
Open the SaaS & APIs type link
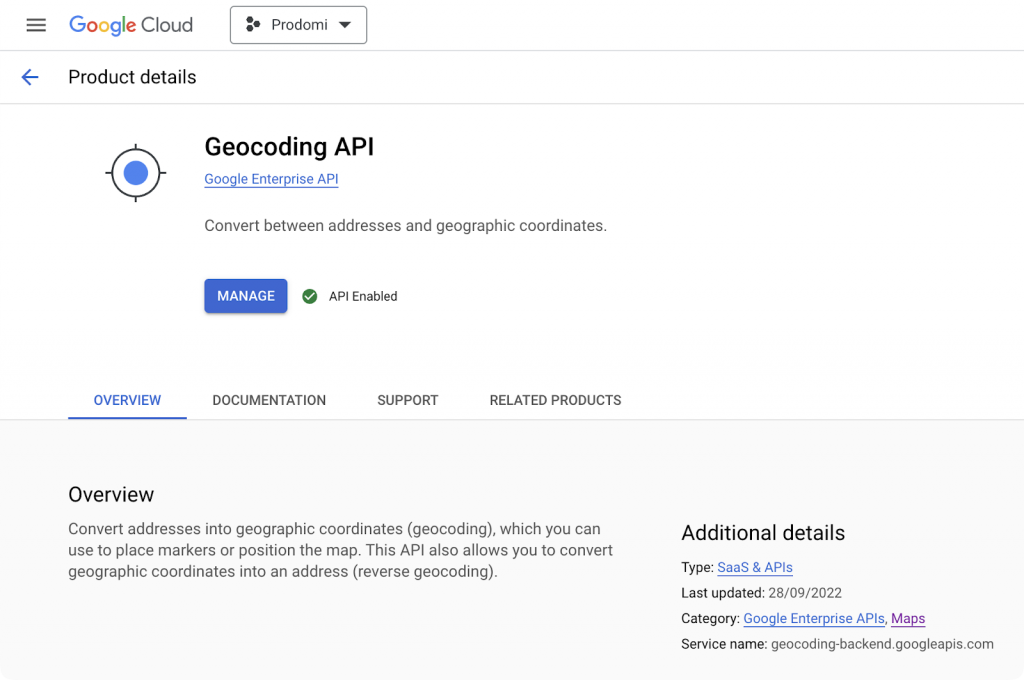tap(755, 568)
